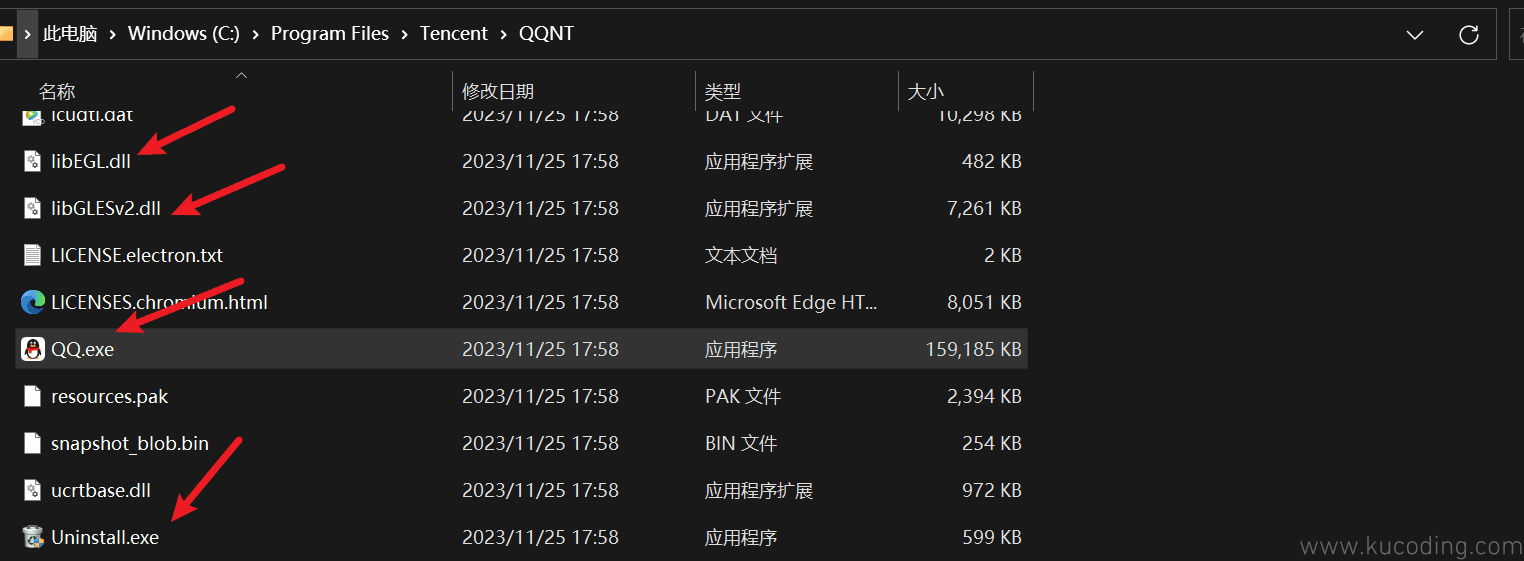Screen dimensions: 1524x561
Task: Click the 2,394 KB size of resources.pak
Action: pyautogui.click(x=984, y=396)
